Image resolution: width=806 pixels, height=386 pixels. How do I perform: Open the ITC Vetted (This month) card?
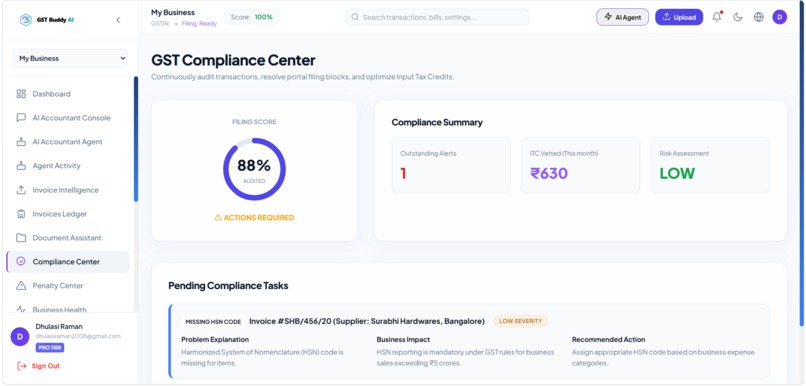[580, 165]
